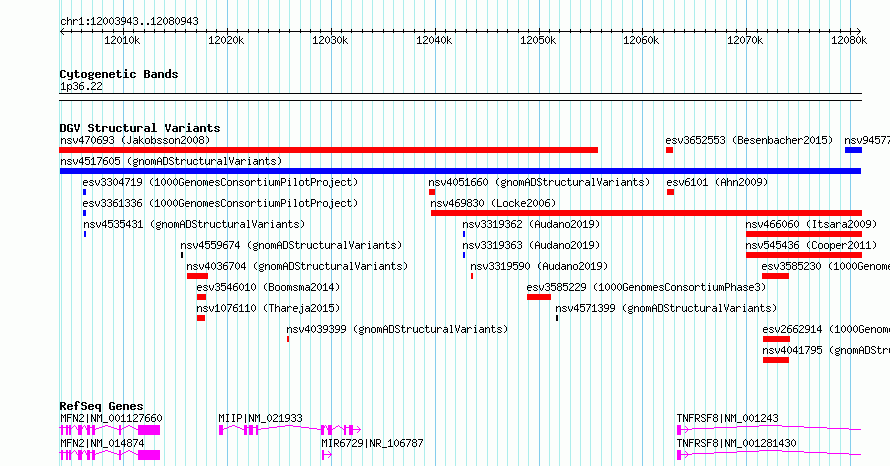Click the 12020k ruler tick label
The height and width of the screenshot is (466, 890).
226,40
